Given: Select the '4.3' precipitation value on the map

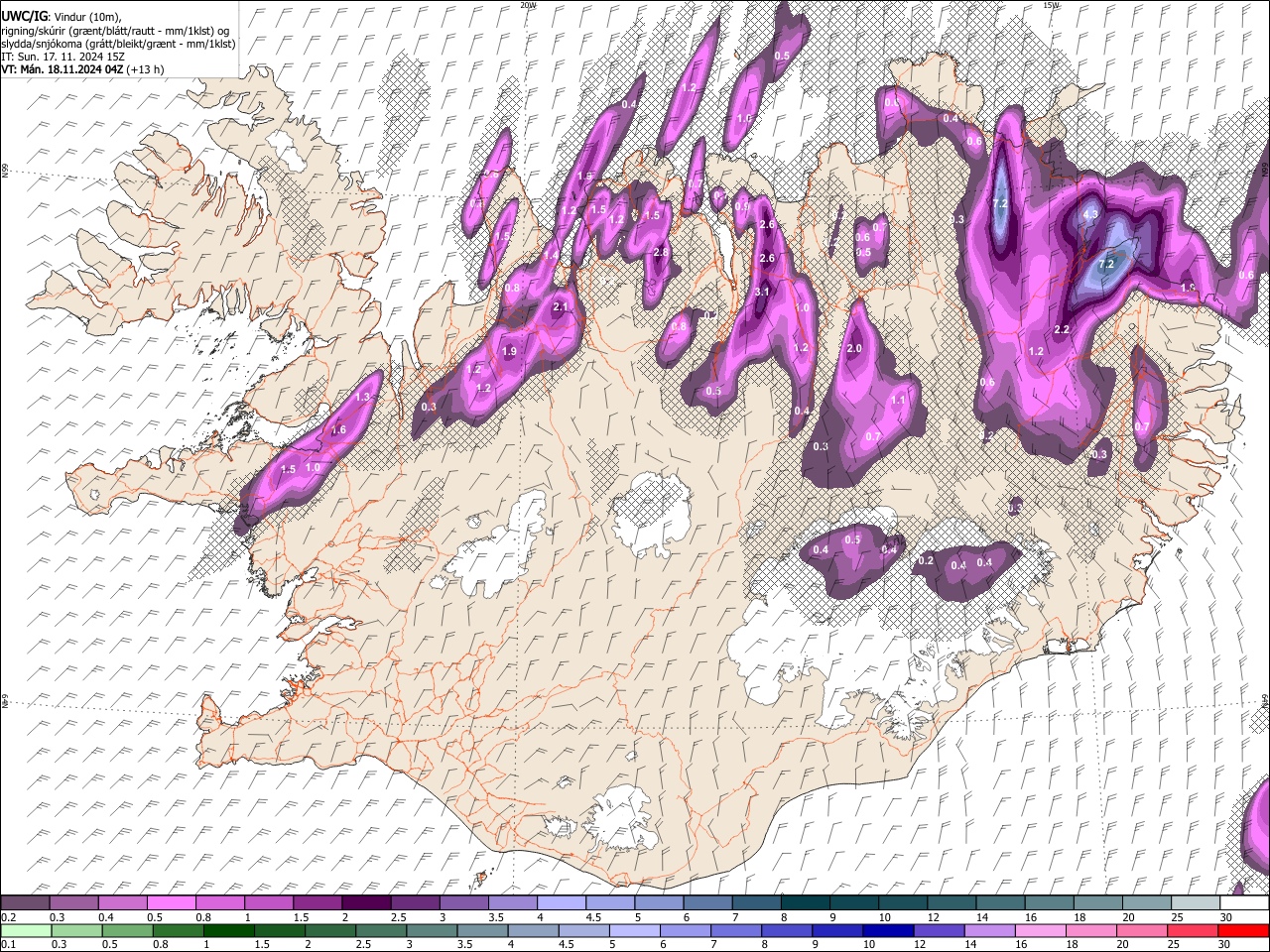Looking at the screenshot, I should coord(1090,214).
